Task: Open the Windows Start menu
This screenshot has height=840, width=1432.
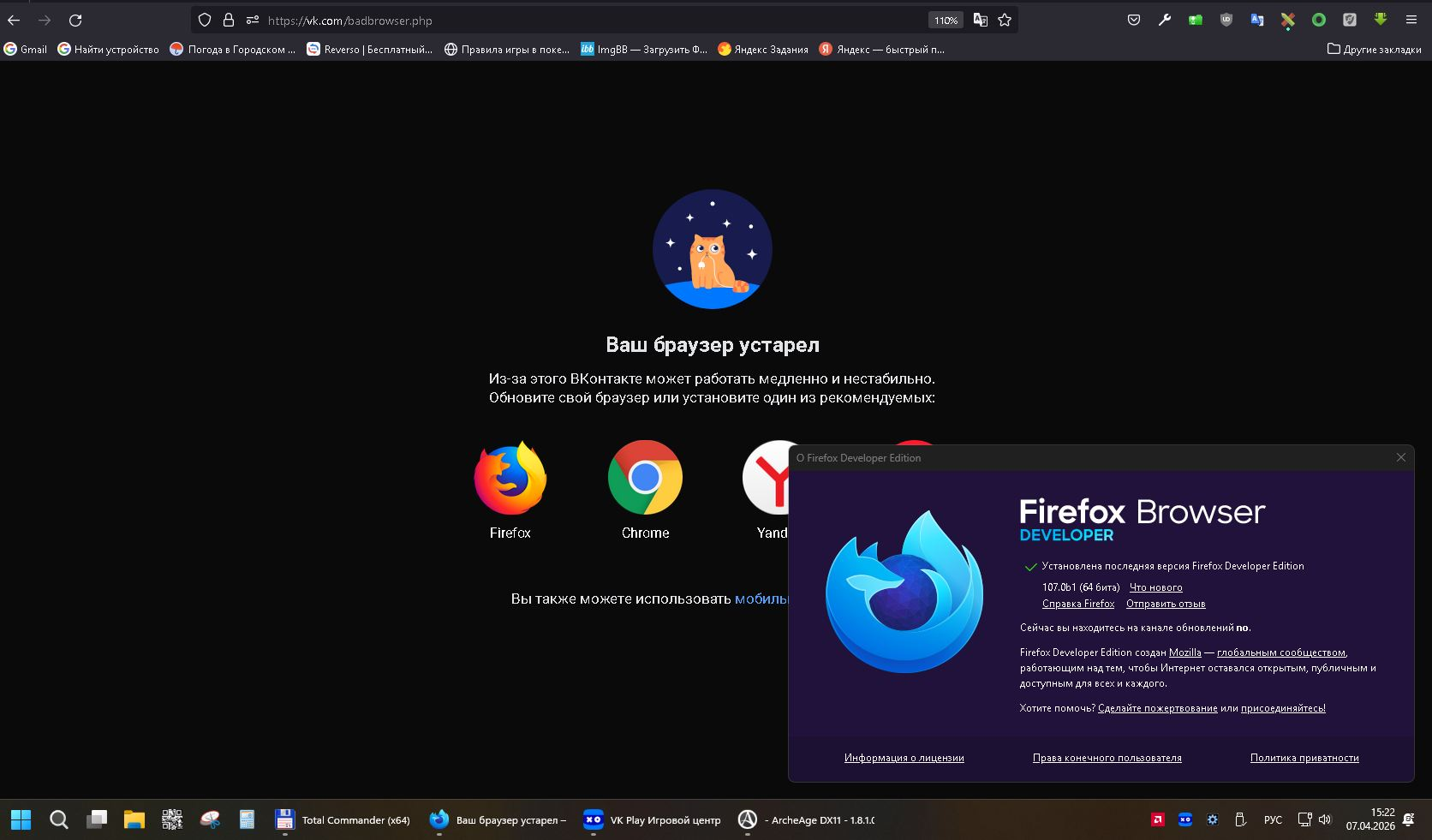Action: pyautogui.click(x=21, y=820)
